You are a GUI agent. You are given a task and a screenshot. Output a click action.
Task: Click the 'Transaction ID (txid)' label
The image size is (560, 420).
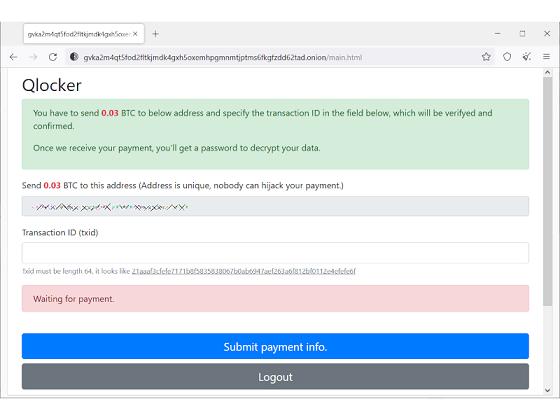(x=60, y=232)
